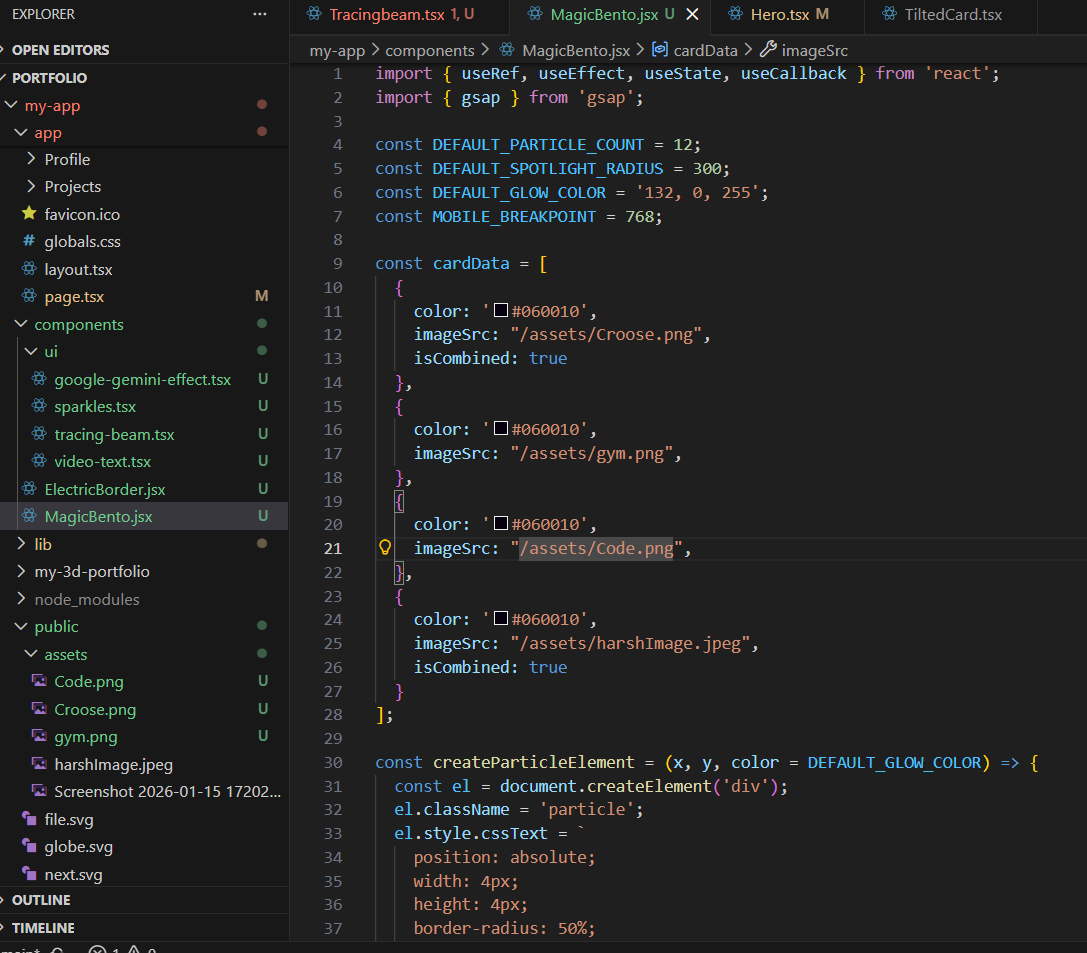The height and width of the screenshot is (953, 1087).
Task: Click the components breadcrumb segment
Action: (x=429, y=50)
